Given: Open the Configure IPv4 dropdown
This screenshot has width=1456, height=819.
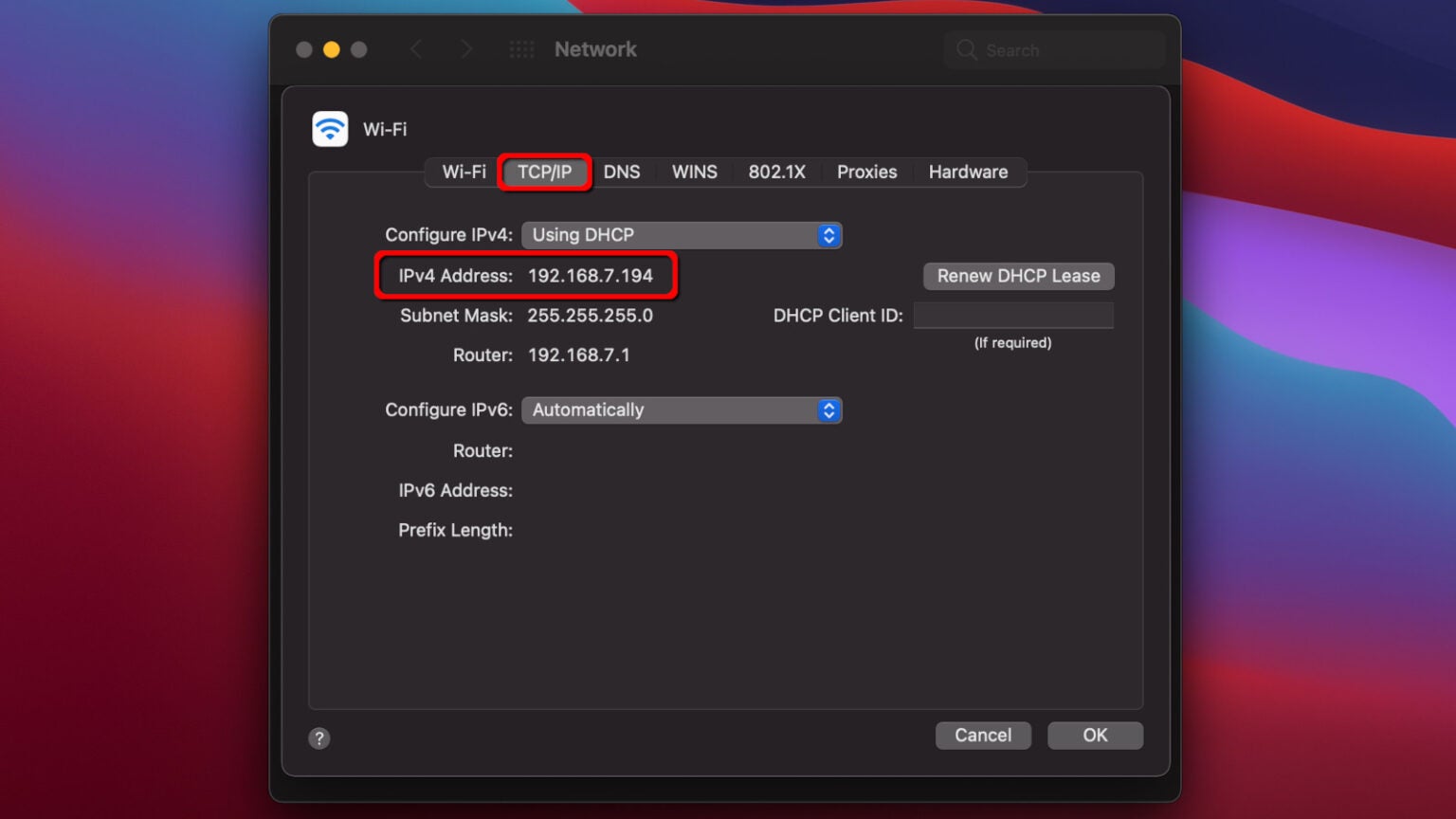Looking at the screenshot, I should [x=682, y=235].
